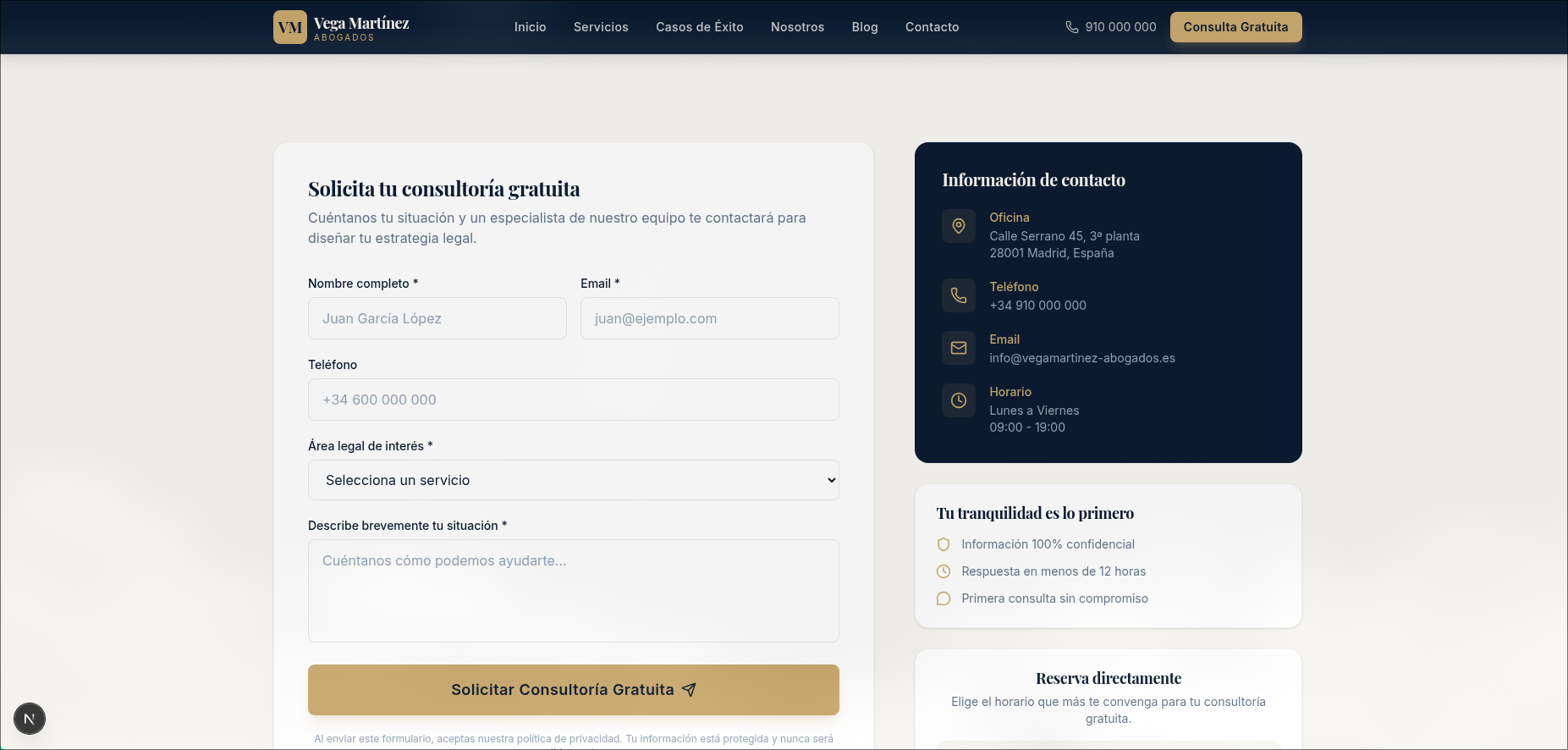Viewport: 1568px width, 750px height.
Task: Submit with Solicitar Consultoría Gratuita button
Action: pyautogui.click(x=574, y=690)
